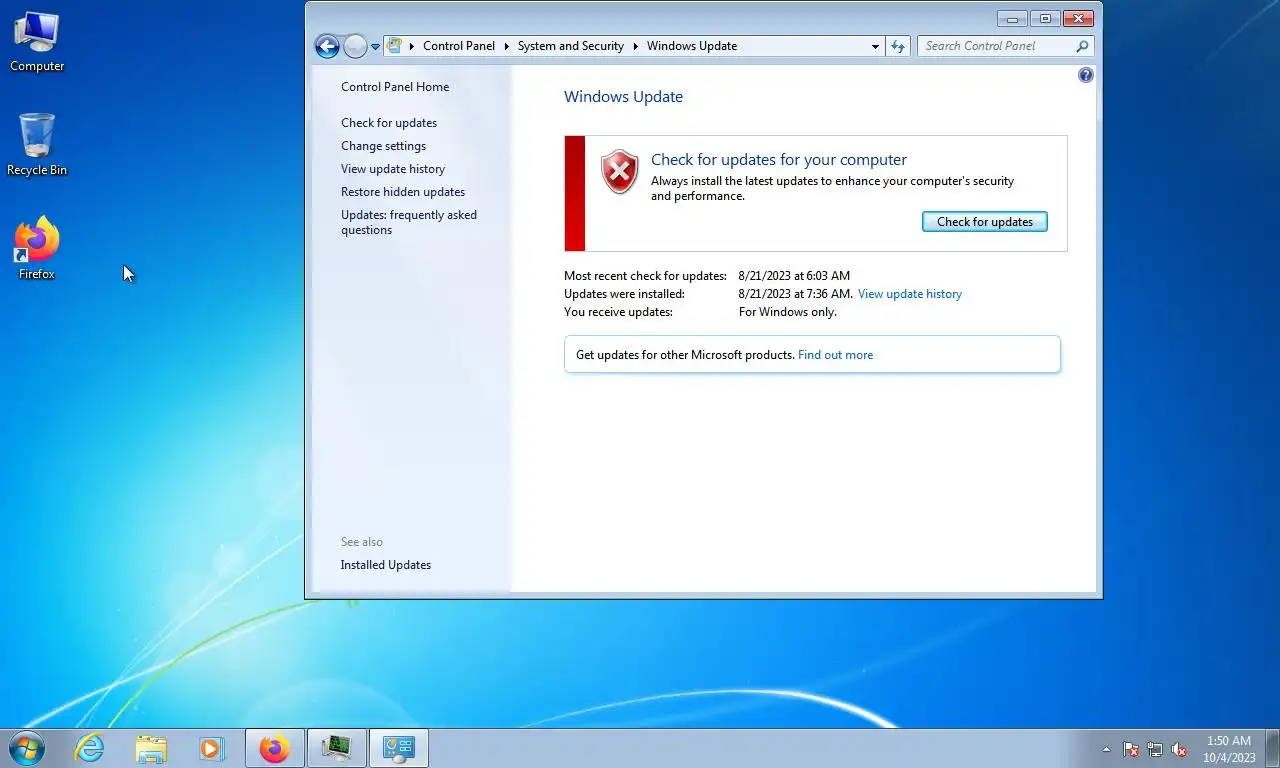
Task: Open the Windows Start button
Action: point(27,747)
